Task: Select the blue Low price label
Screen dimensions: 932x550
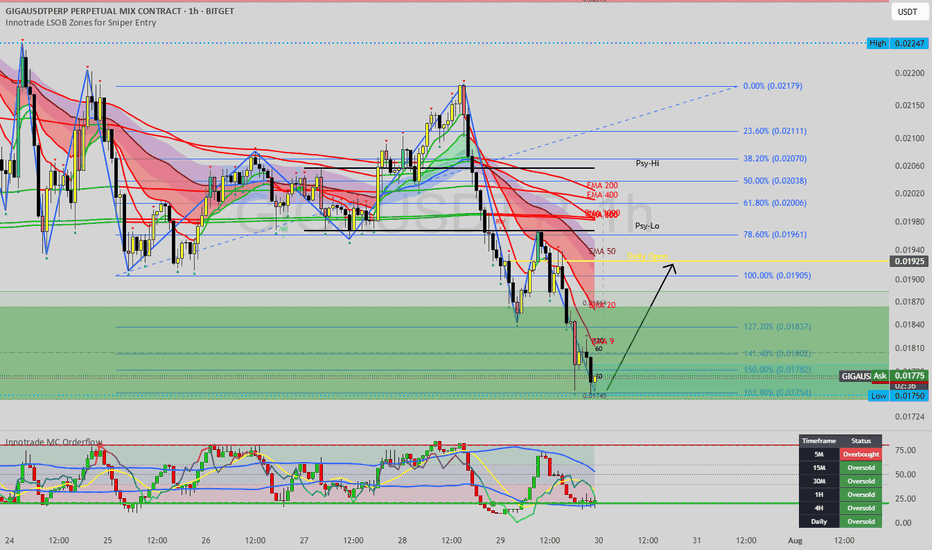Action: [x=879, y=395]
